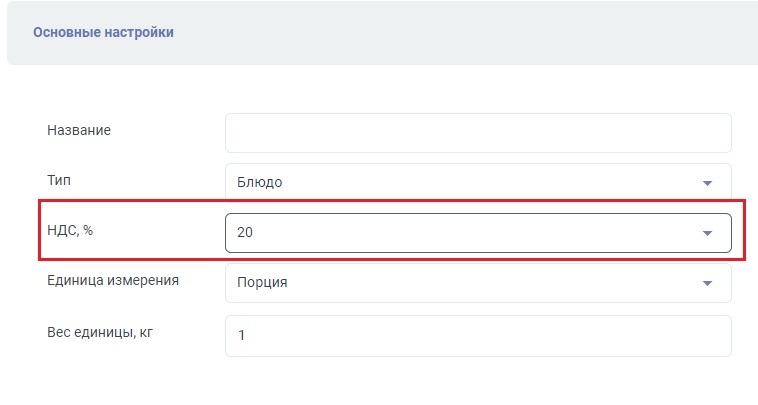Select the Блюдо value in Тип field
This screenshot has width=758, height=405.
coord(260,183)
